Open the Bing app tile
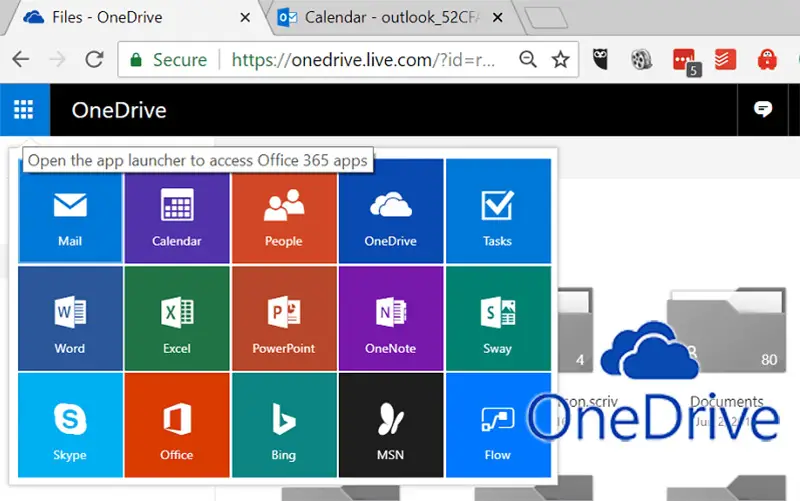Viewport: 800px width, 501px height. pyautogui.click(x=284, y=425)
